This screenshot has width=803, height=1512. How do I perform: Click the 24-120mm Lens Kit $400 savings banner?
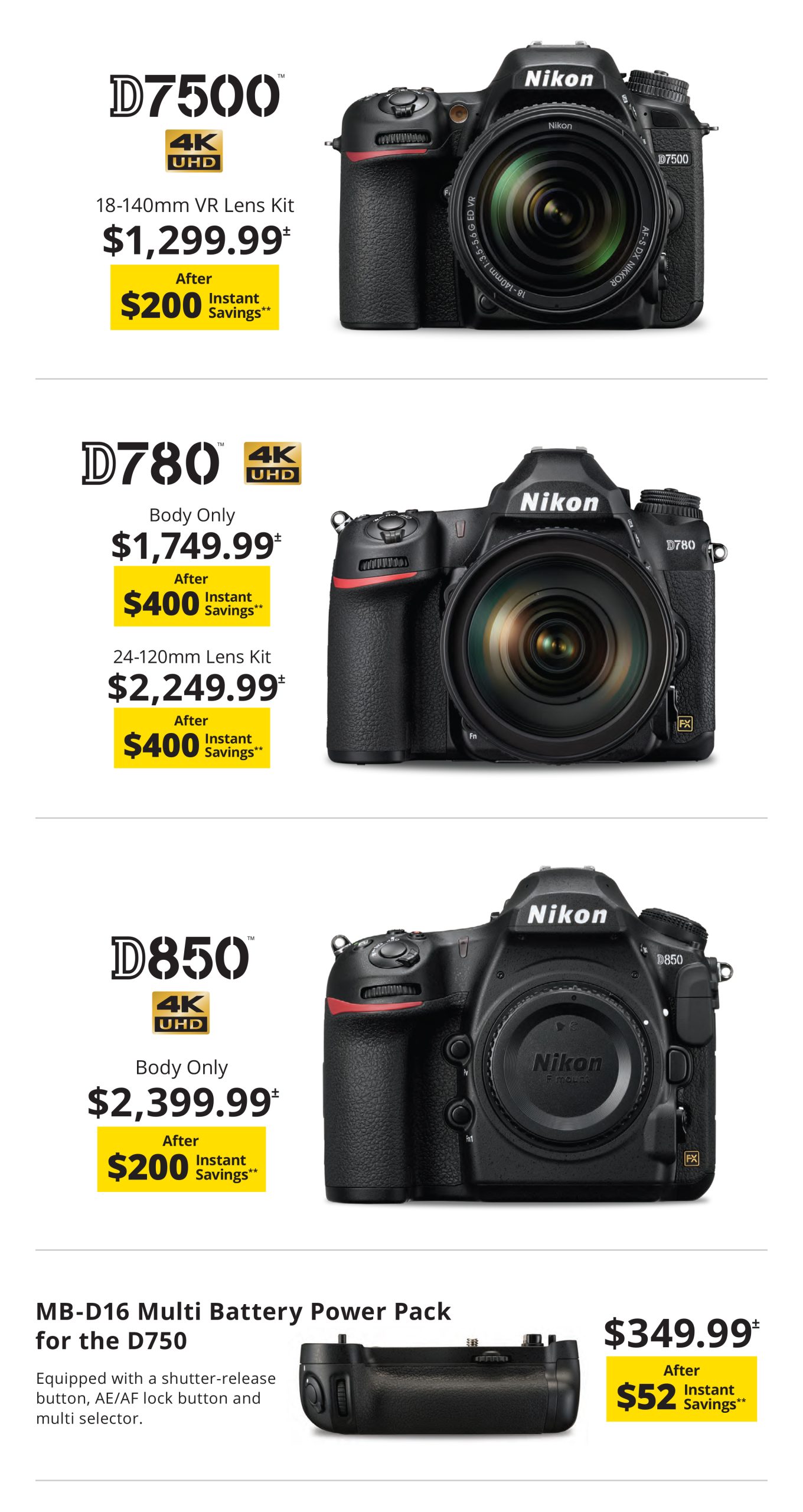coord(192,738)
